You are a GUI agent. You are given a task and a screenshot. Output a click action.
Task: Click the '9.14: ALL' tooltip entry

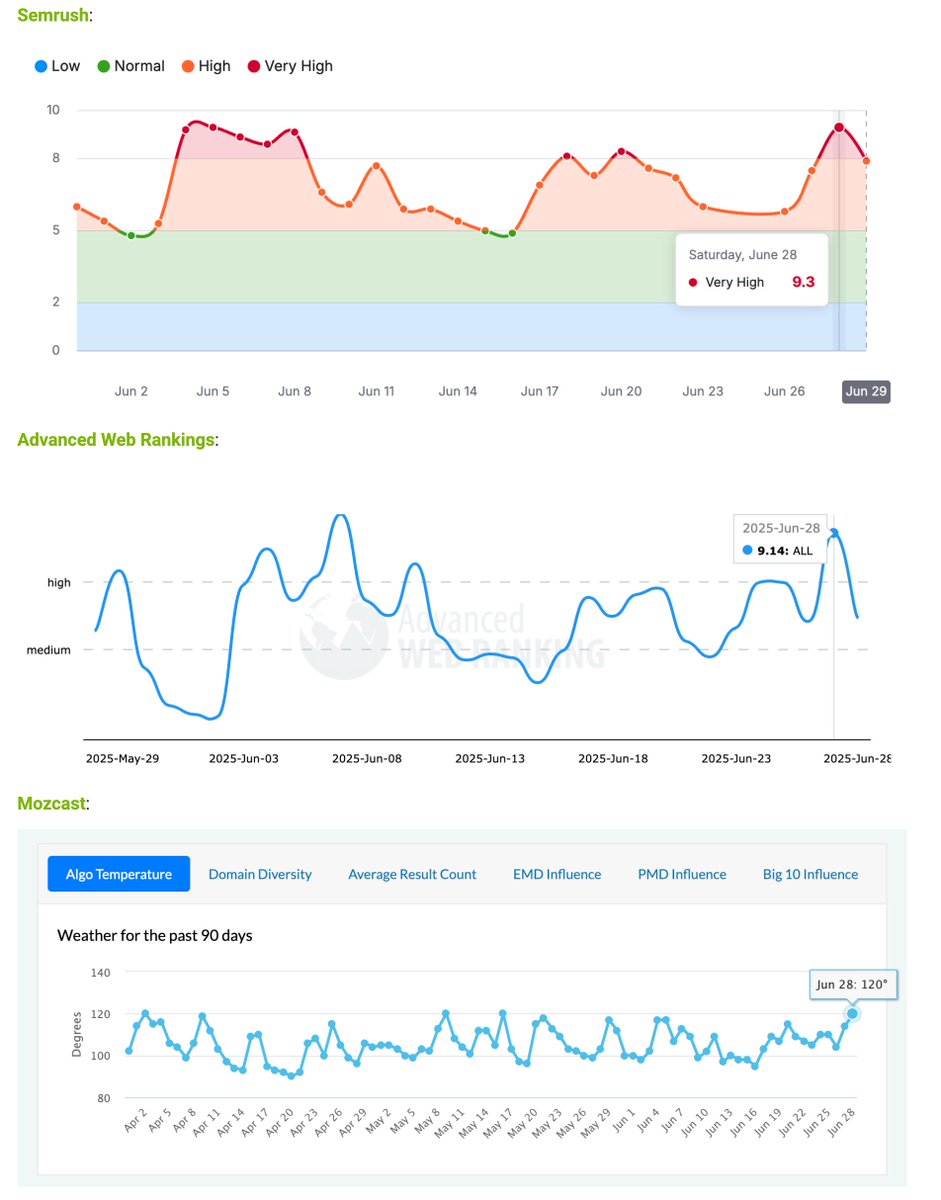[x=778, y=550]
